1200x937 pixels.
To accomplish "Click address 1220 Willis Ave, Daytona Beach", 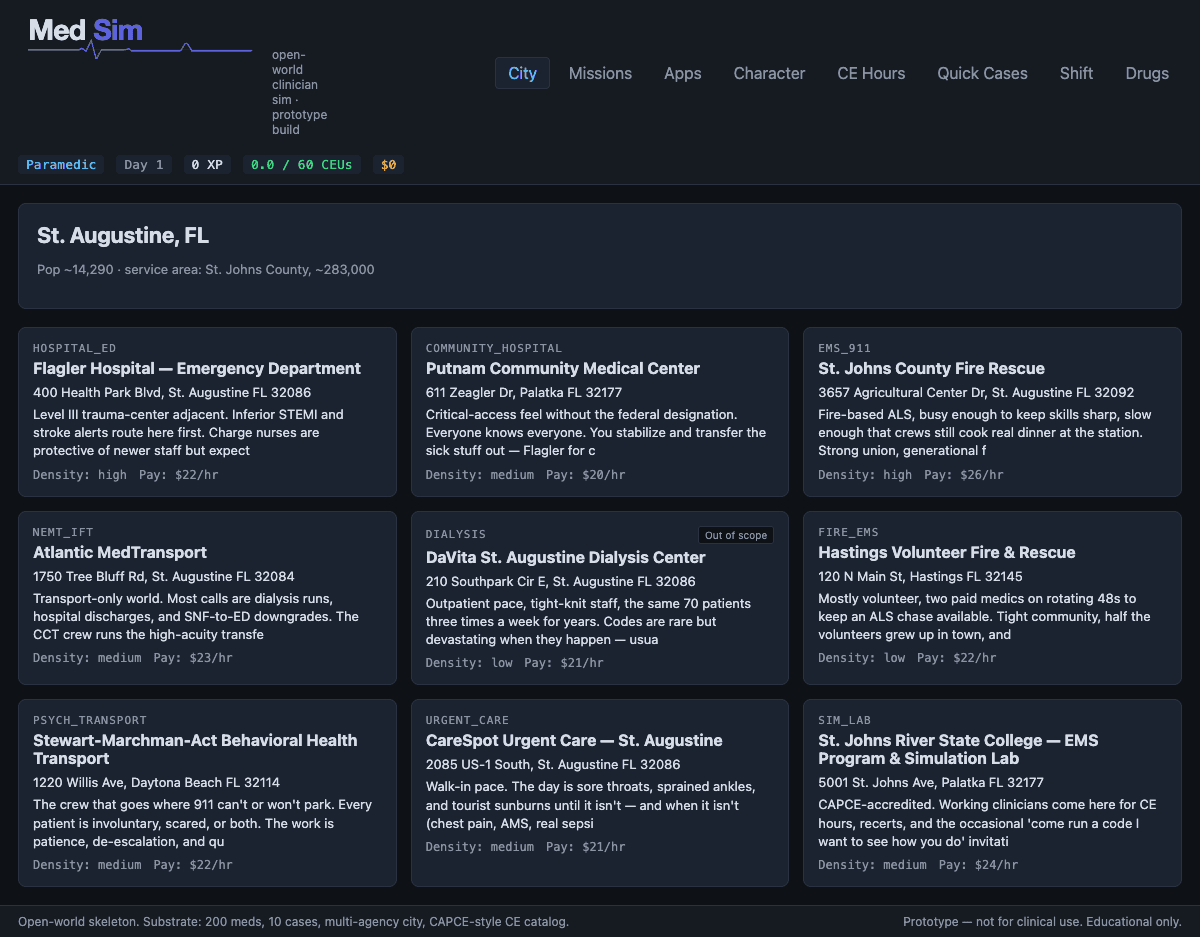I will pyautogui.click(x=156, y=783).
